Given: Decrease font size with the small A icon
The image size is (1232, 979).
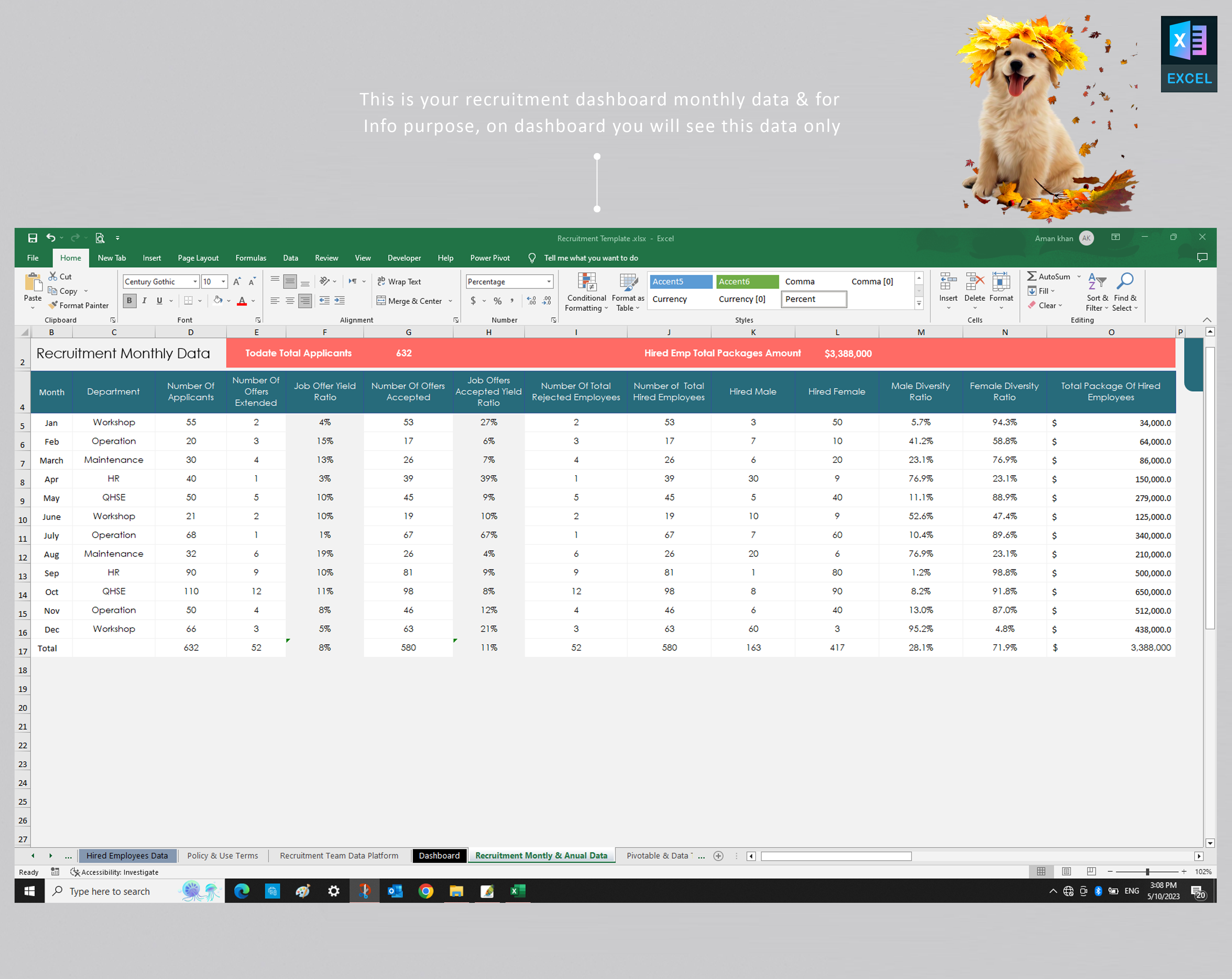Looking at the screenshot, I should click(x=252, y=281).
